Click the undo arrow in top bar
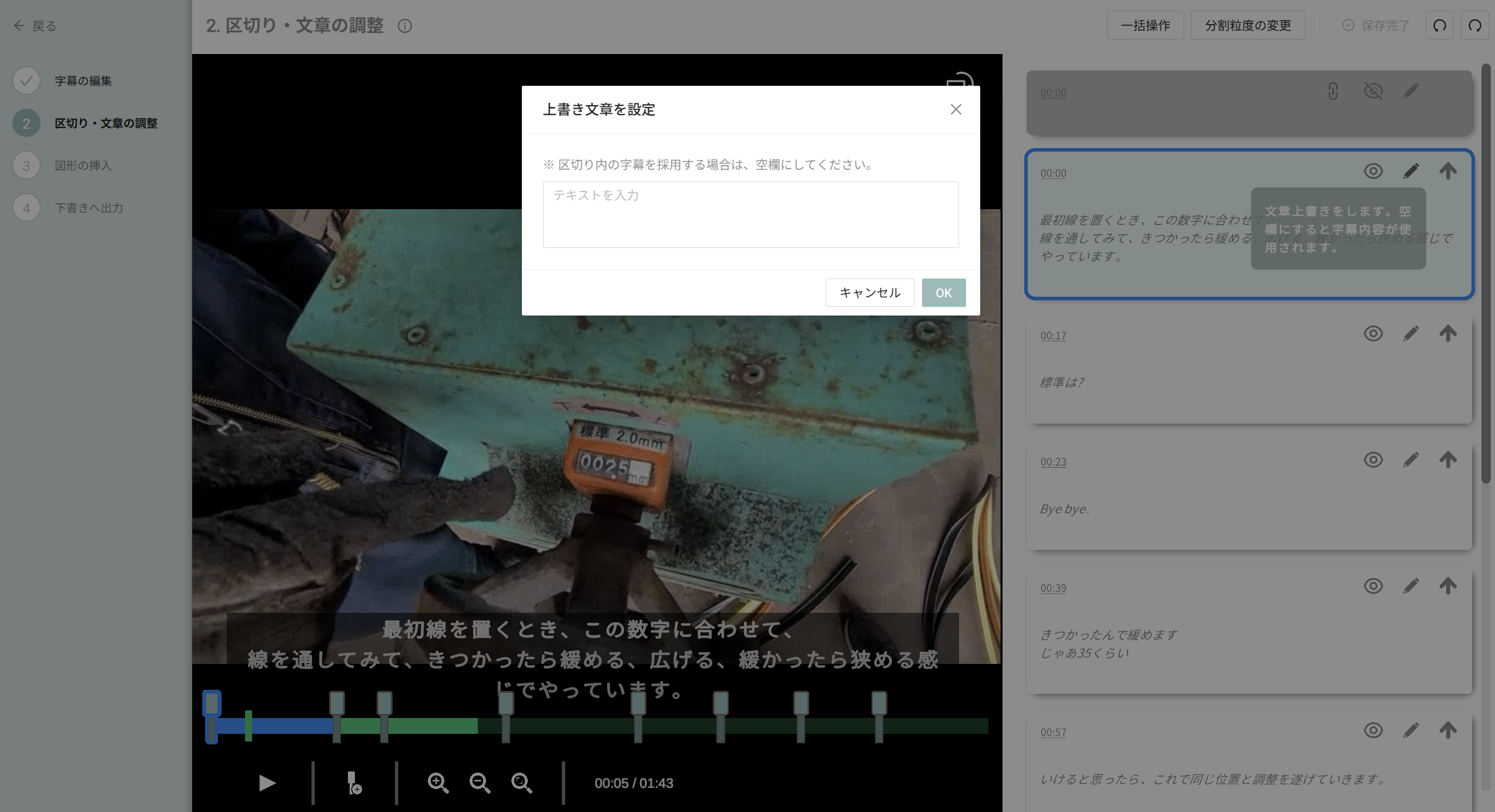1495x812 pixels. [1439, 25]
